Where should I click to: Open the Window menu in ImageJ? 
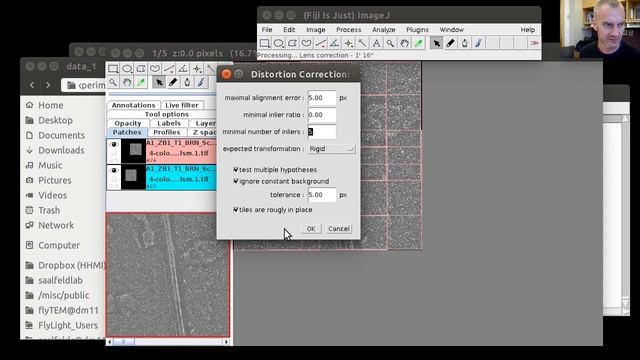click(x=451, y=30)
